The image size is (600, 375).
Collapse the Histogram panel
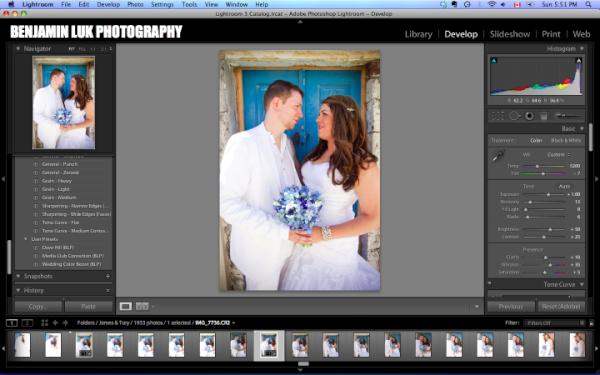pos(582,49)
